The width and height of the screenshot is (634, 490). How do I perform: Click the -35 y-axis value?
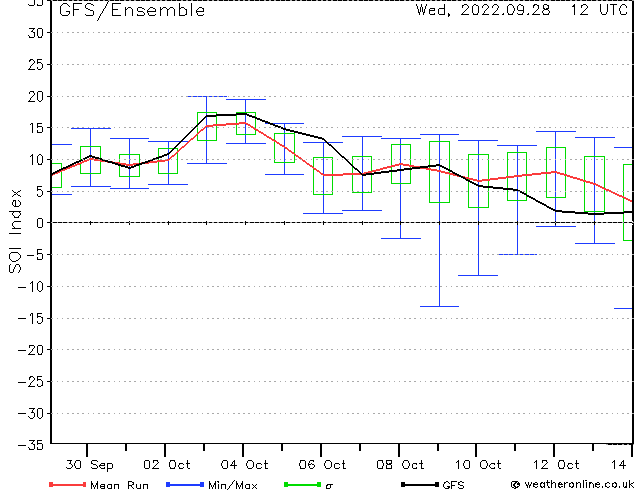[x=31, y=445]
